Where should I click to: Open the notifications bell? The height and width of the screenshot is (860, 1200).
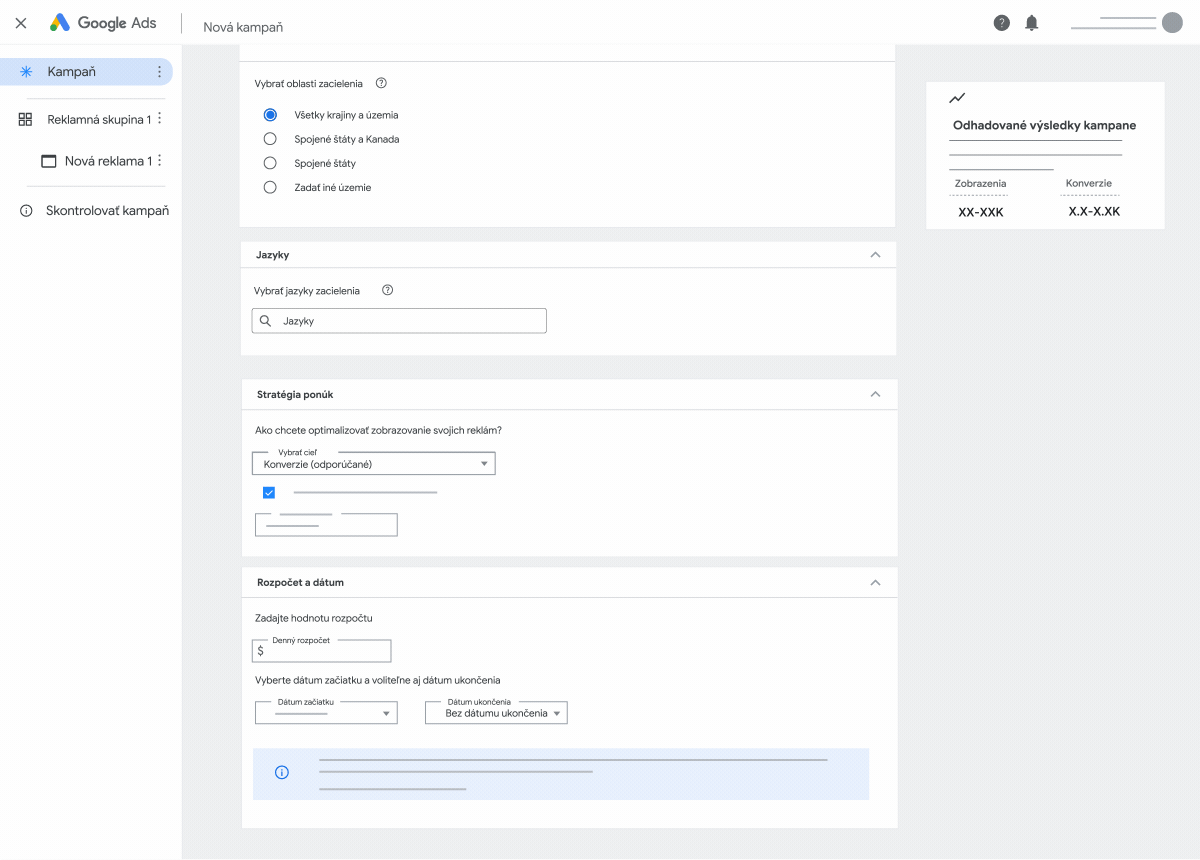pyautogui.click(x=1032, y=23)
